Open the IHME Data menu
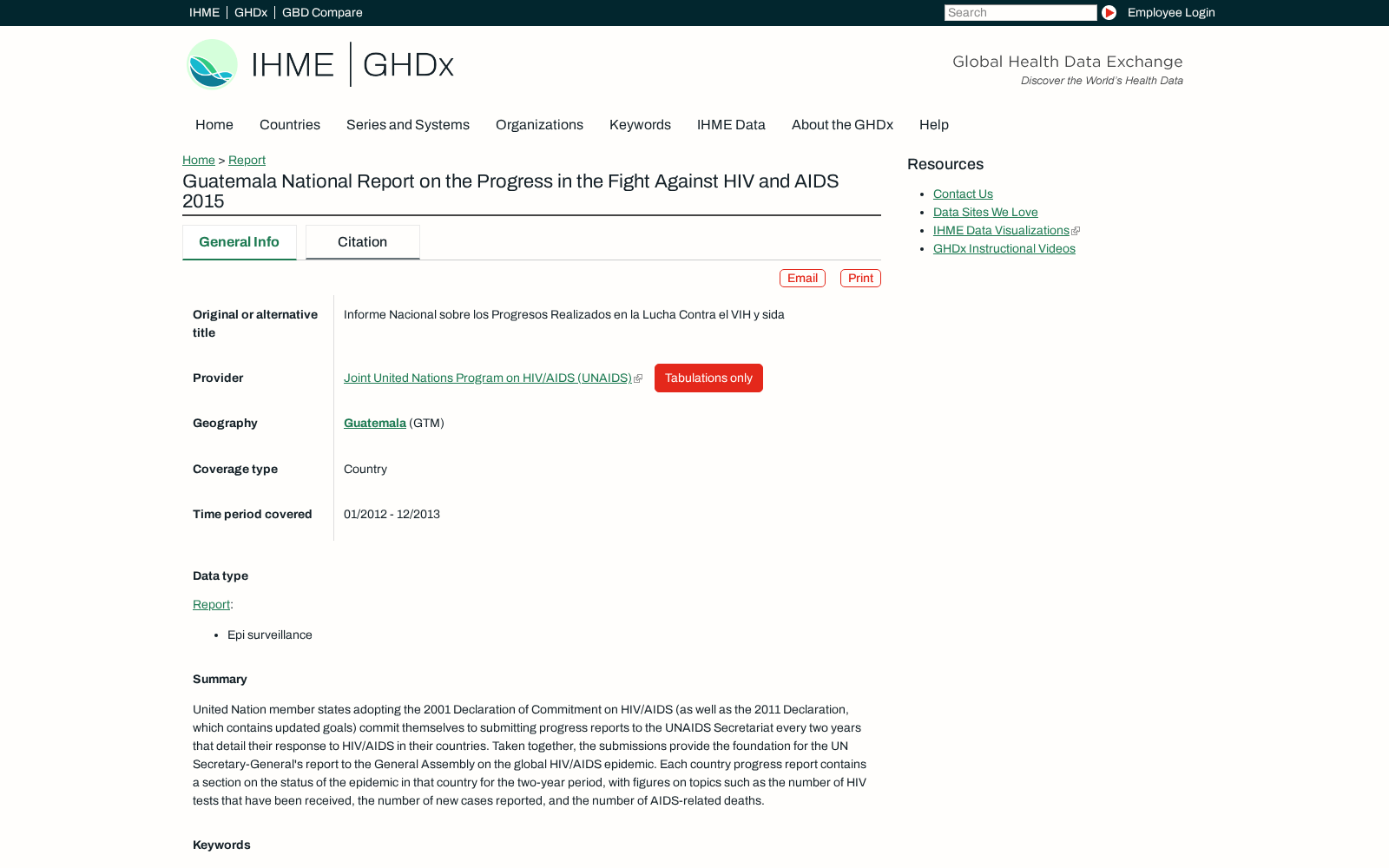 (x=731, y=125)
